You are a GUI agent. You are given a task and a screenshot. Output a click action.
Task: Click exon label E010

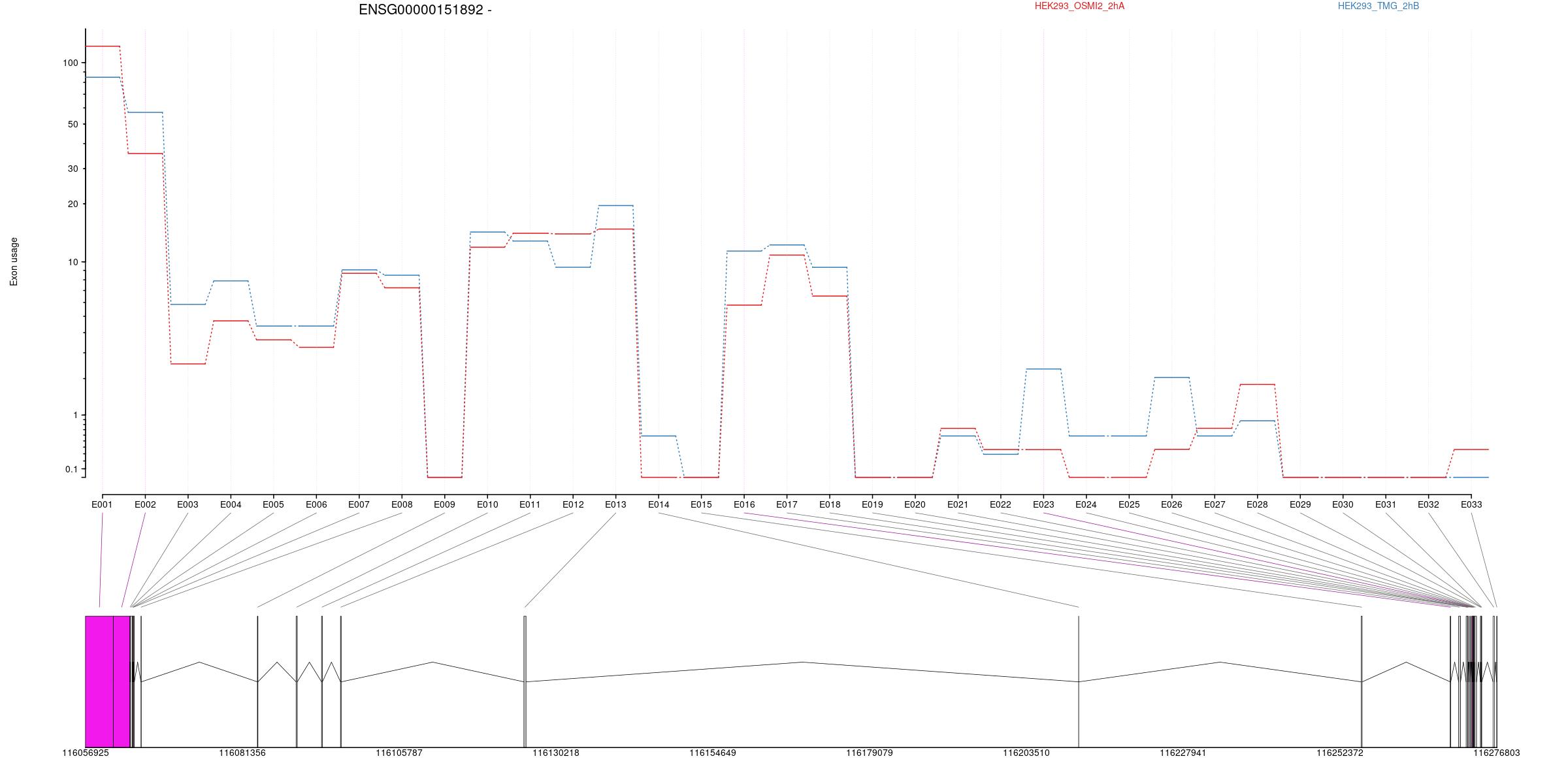point(487,504)
